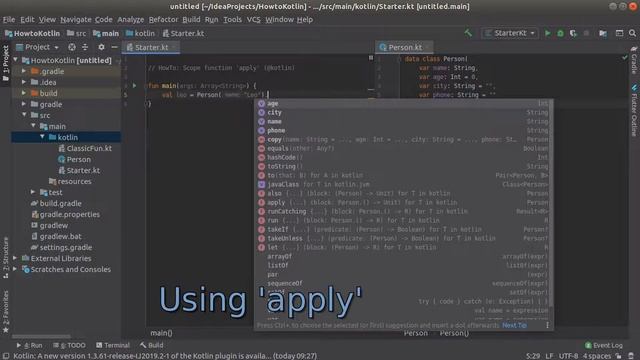Choose 'listOf' postfix template suggestion
This screenshot has height=360, width=640.
[403, 265]
